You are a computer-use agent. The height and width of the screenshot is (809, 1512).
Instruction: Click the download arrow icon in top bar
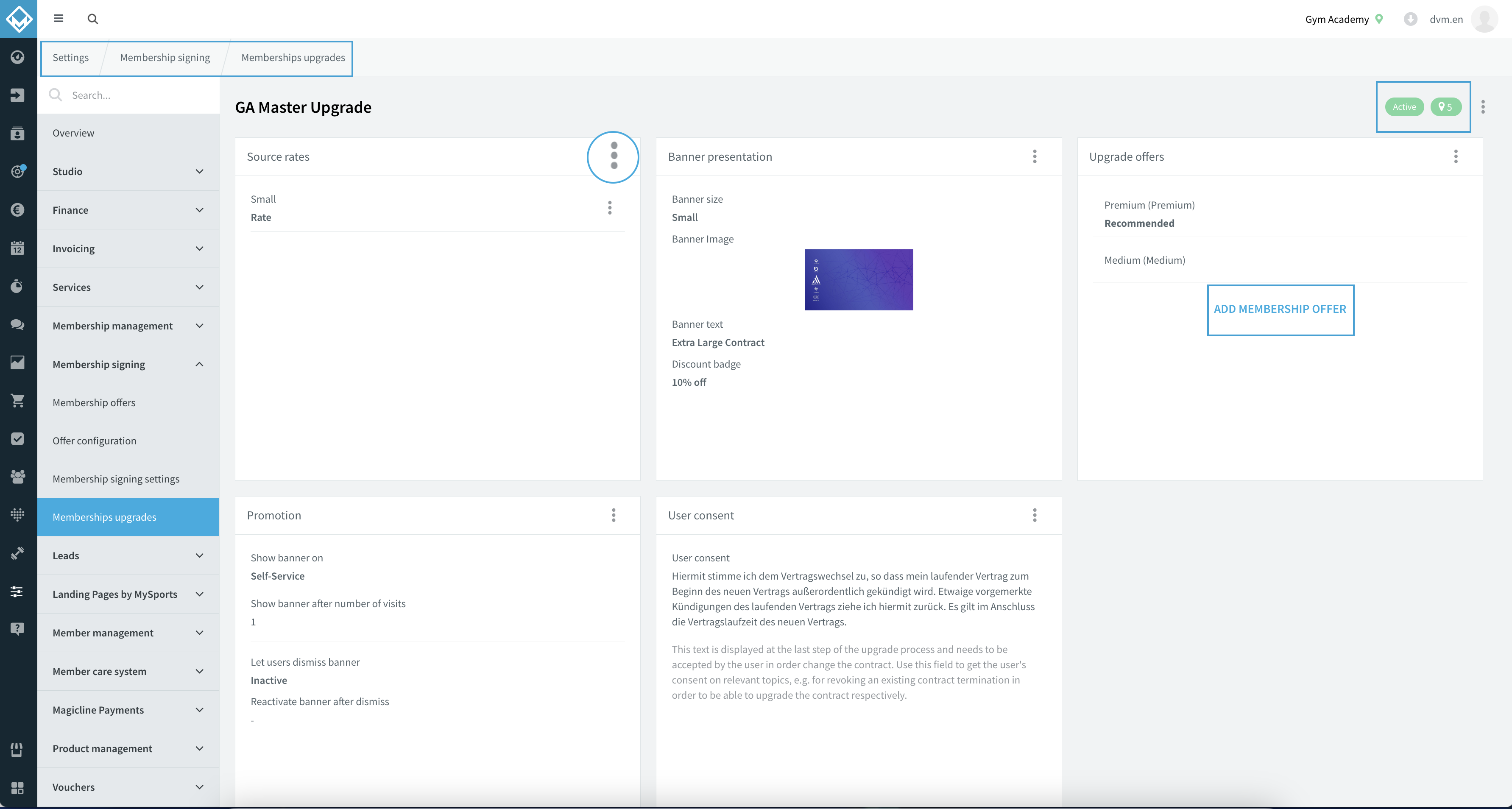pyautogui.click(x=1410, y=19)
